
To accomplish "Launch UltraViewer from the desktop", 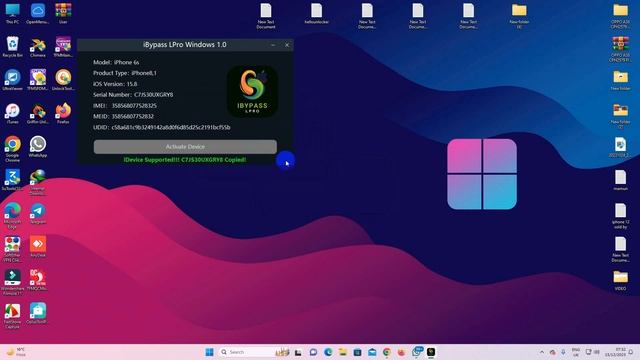I will (12, 80).
